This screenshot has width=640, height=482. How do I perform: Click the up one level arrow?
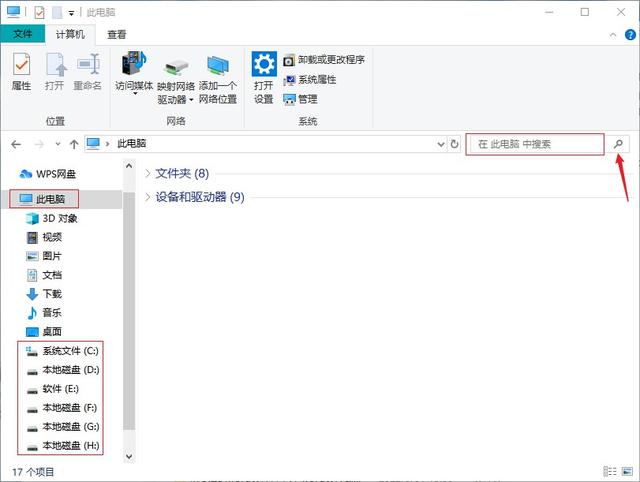coord(74,144)
